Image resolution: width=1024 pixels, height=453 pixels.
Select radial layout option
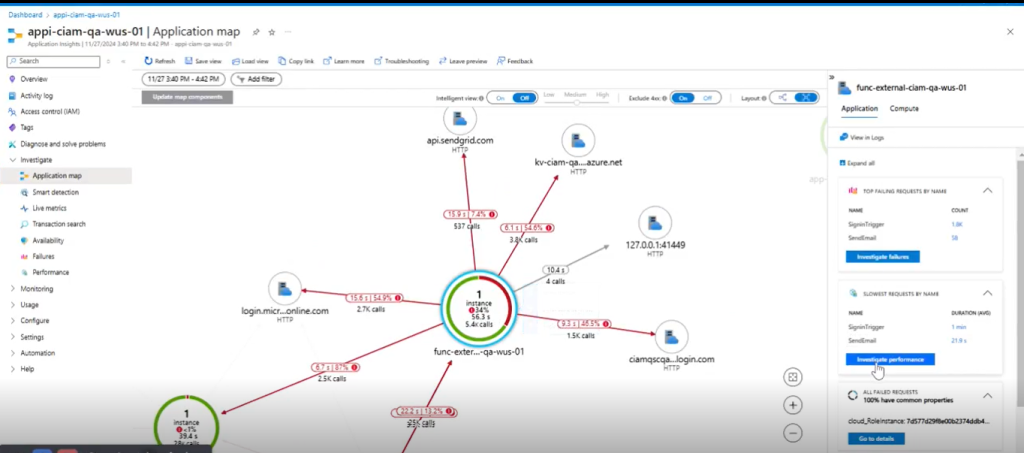point(806,98)
